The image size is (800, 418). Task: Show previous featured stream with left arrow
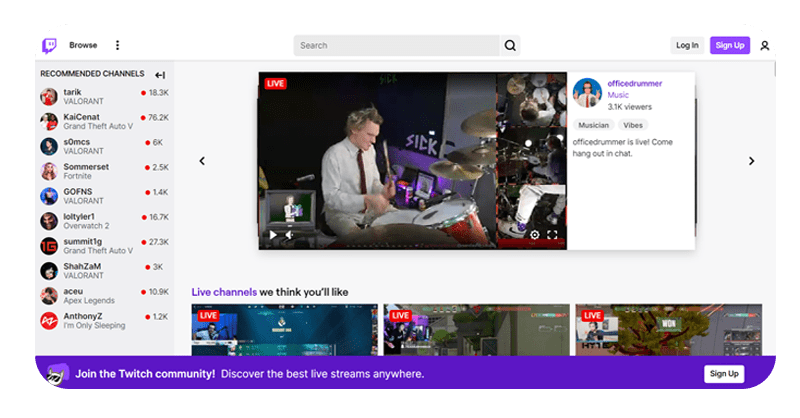[x=202, y=161]
